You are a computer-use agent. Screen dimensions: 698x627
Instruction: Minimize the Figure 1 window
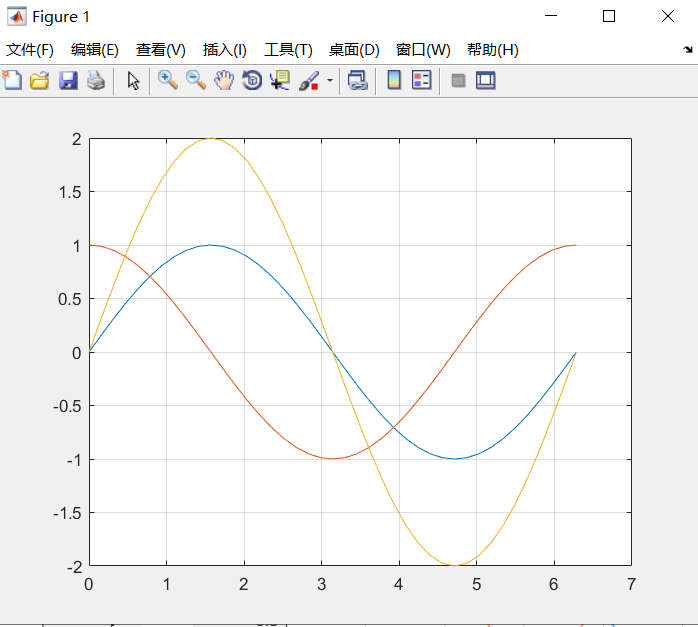551,16
